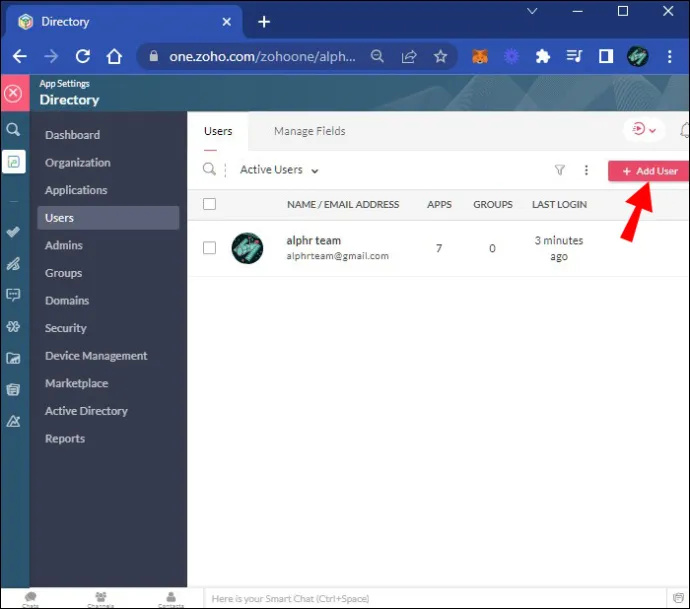This screenshot has width=690, height=609.
Task: Toggle the browser side panel icon
Action: click(606, 56)
